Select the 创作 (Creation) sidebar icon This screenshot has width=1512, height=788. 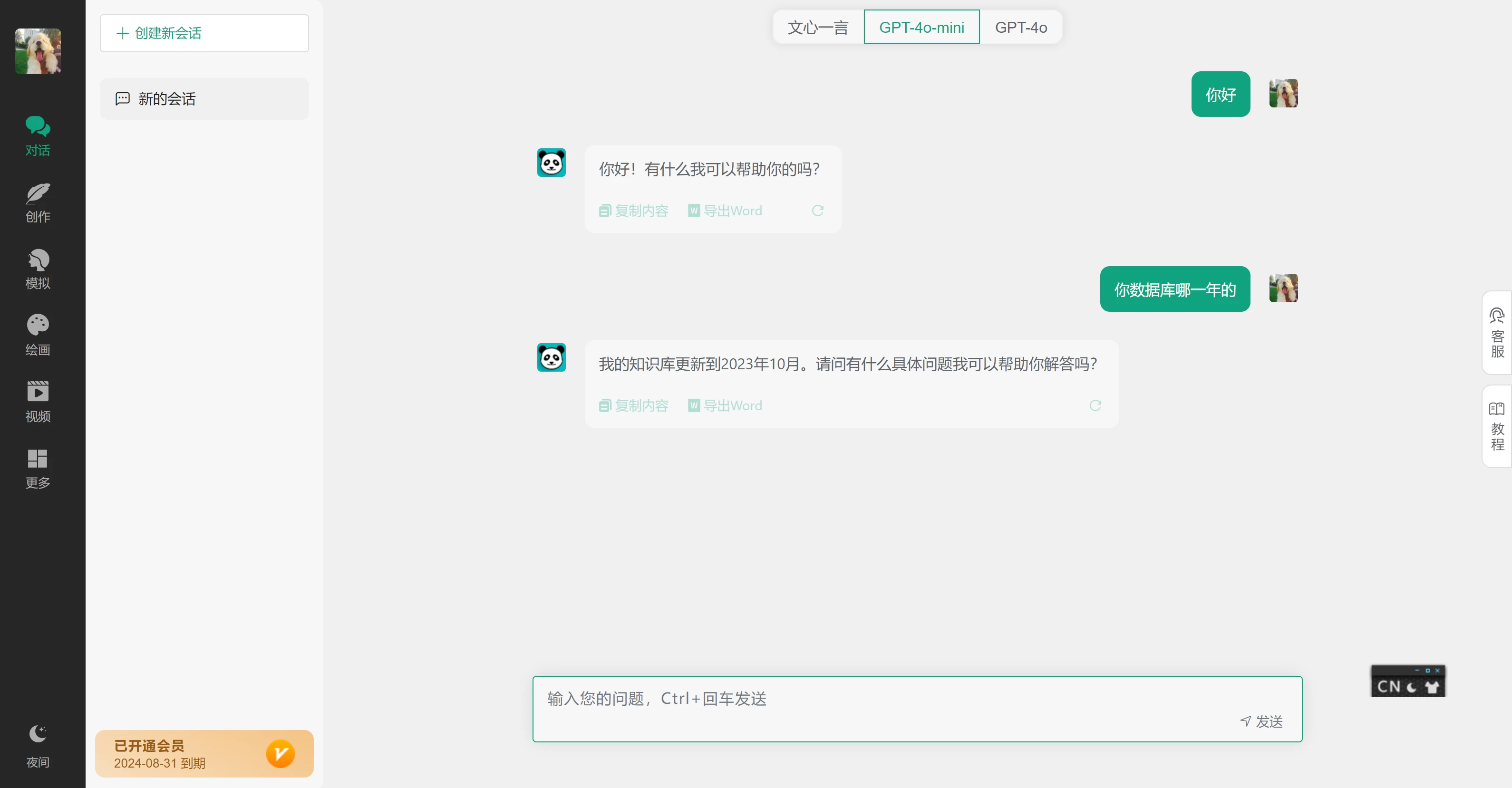click(38, 203)
